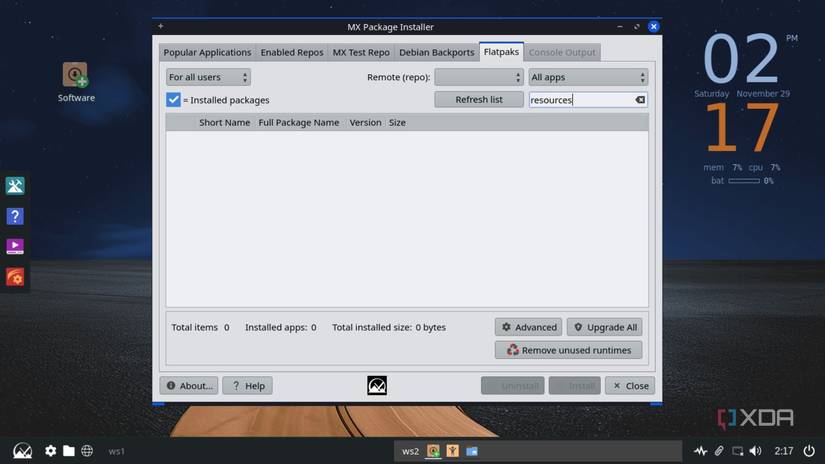The width and height of the screenshot is (825, 464).
Task: Open the All apps filter dropdown
Action: pos(588,77)
